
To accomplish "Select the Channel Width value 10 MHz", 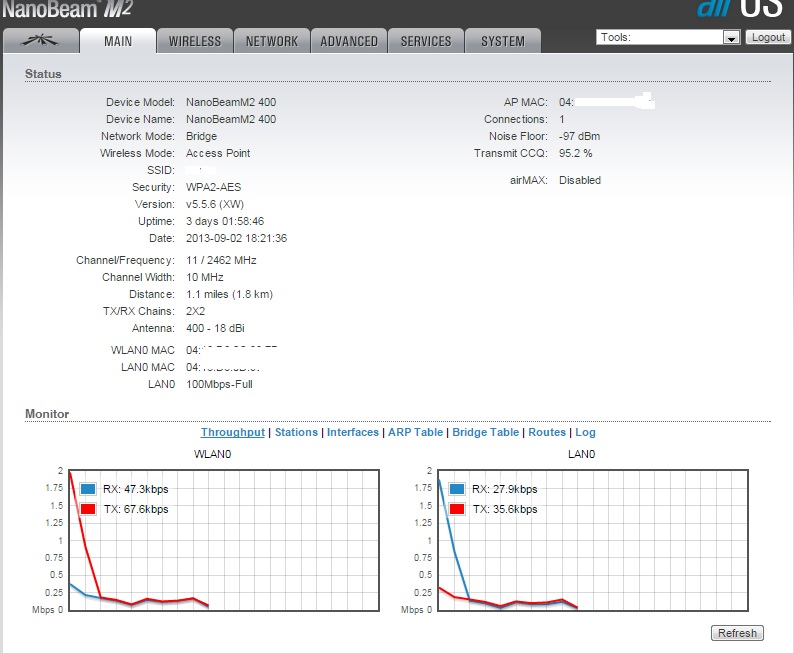I will click(x=205, y=277).
